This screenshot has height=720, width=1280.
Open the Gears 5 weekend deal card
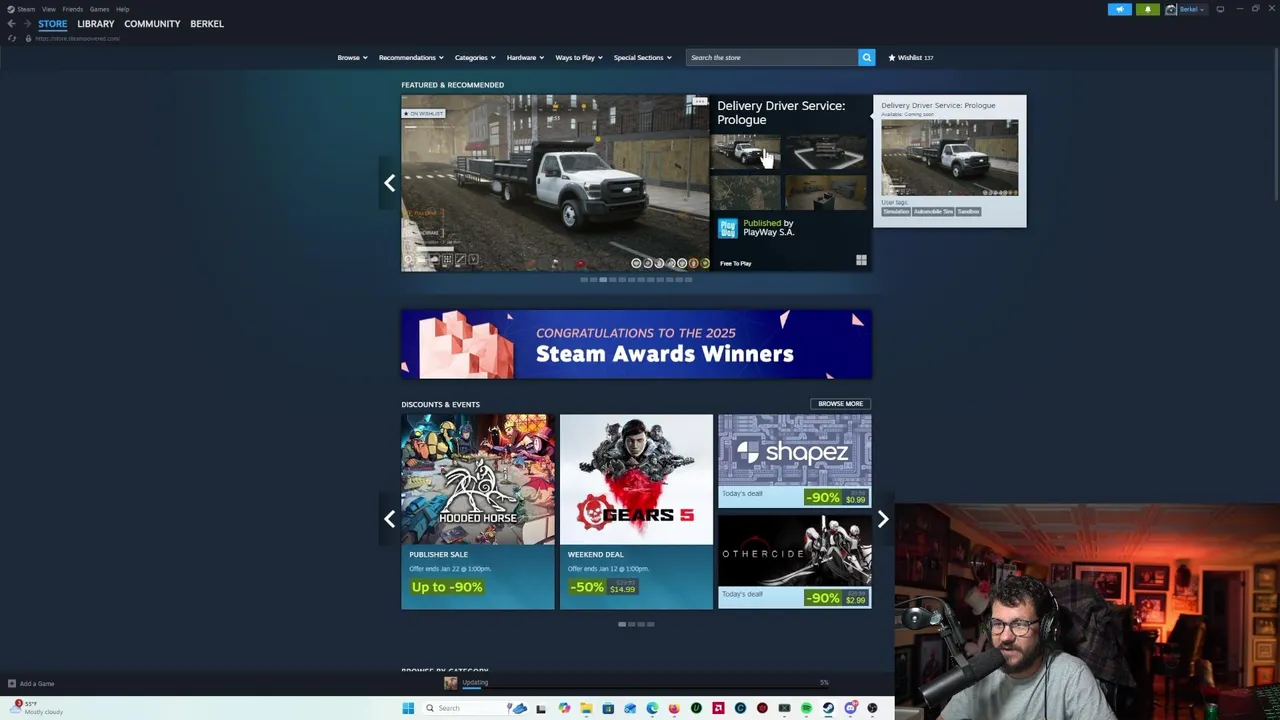pos(636,512)
